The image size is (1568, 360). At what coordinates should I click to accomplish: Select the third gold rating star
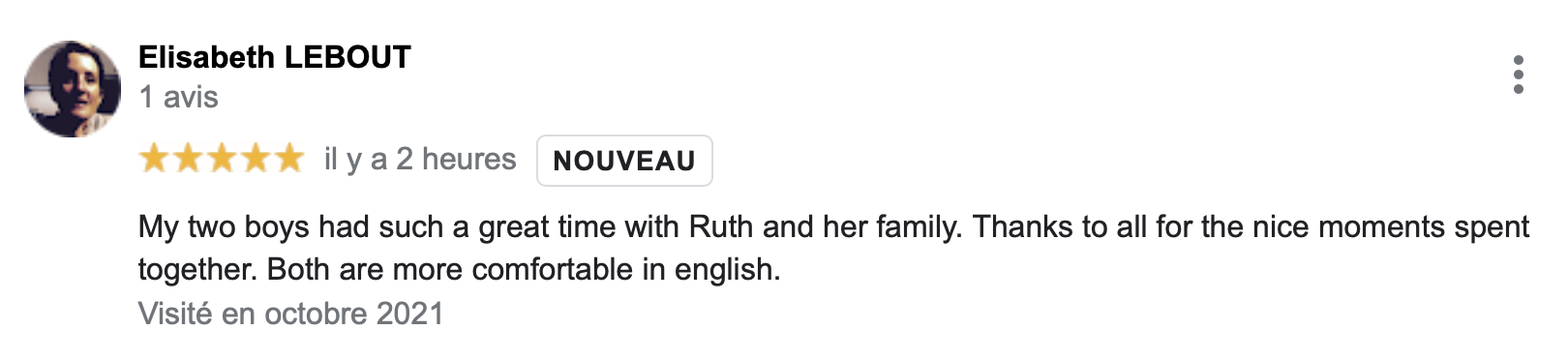(222, 158)
